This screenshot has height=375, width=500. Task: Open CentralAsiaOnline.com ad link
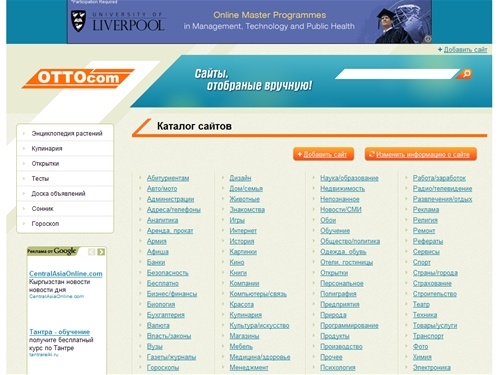(66, 274)
